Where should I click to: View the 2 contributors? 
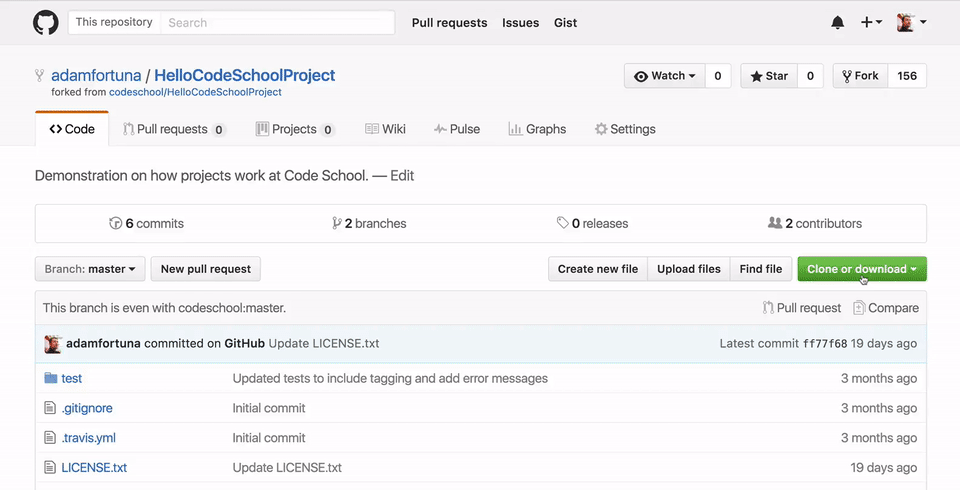click(x=815, y=224)
